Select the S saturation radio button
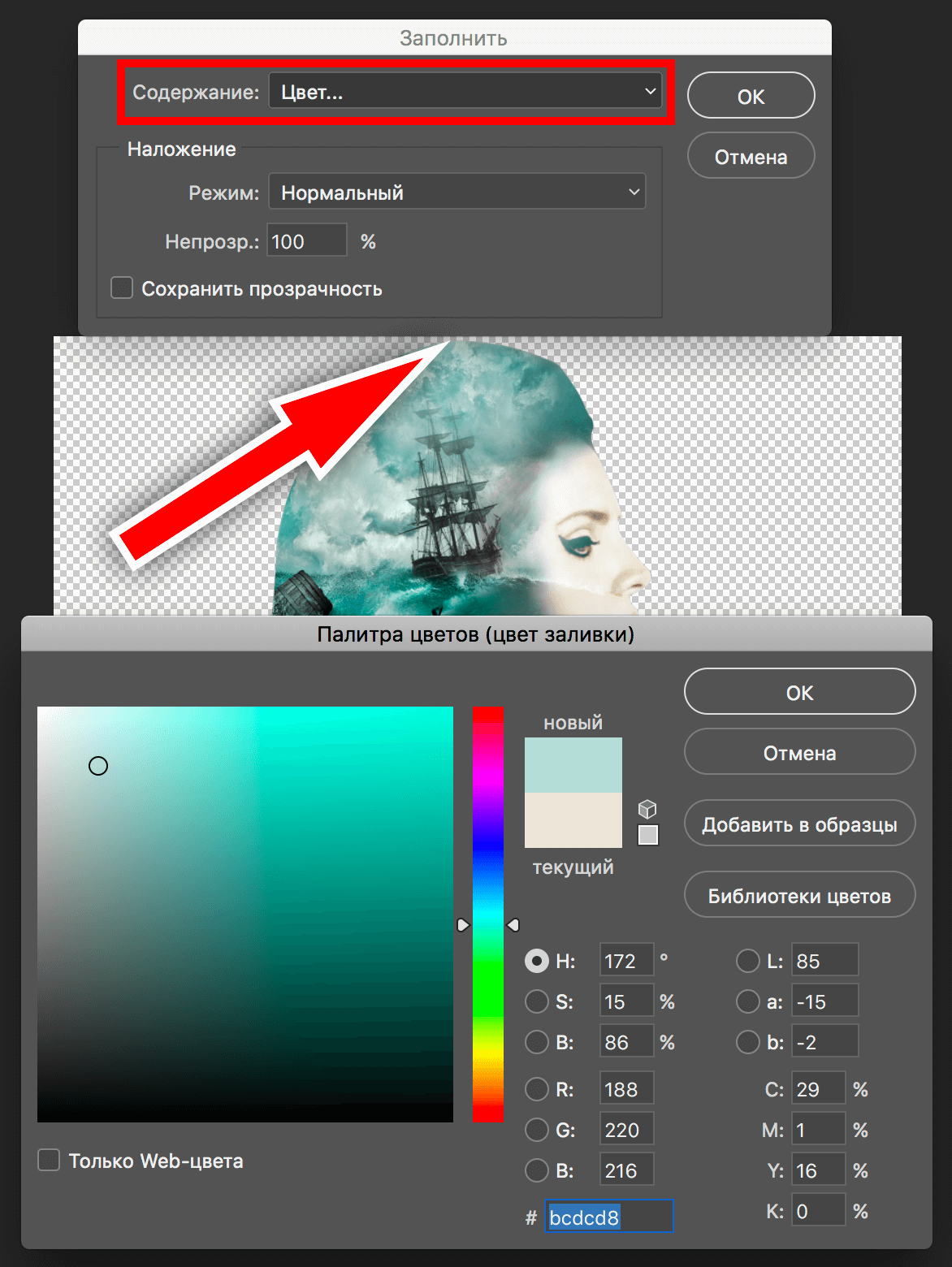The image size is (952, 1267). [x=537, y=1001]
